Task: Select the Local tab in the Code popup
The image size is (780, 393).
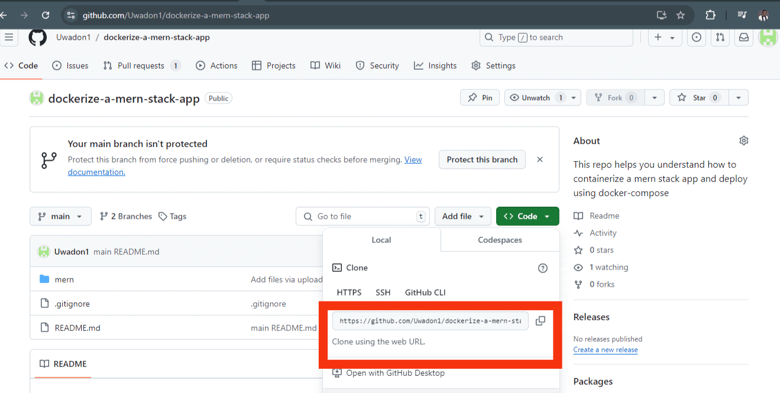Action: point(382,240)
